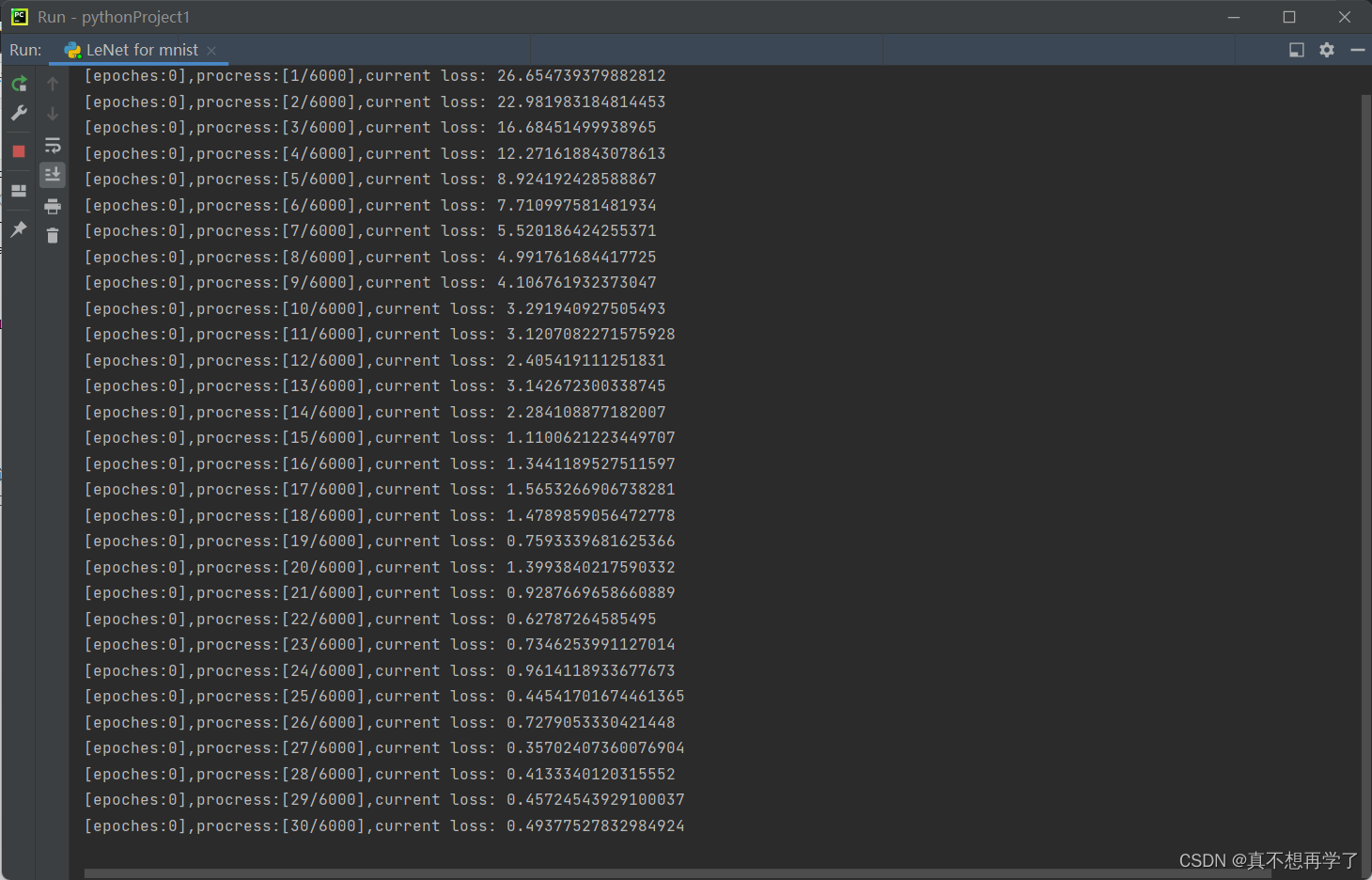Open the wrench run configuration icon
This screenshot has height=880, width=1372.
(19, 113)
